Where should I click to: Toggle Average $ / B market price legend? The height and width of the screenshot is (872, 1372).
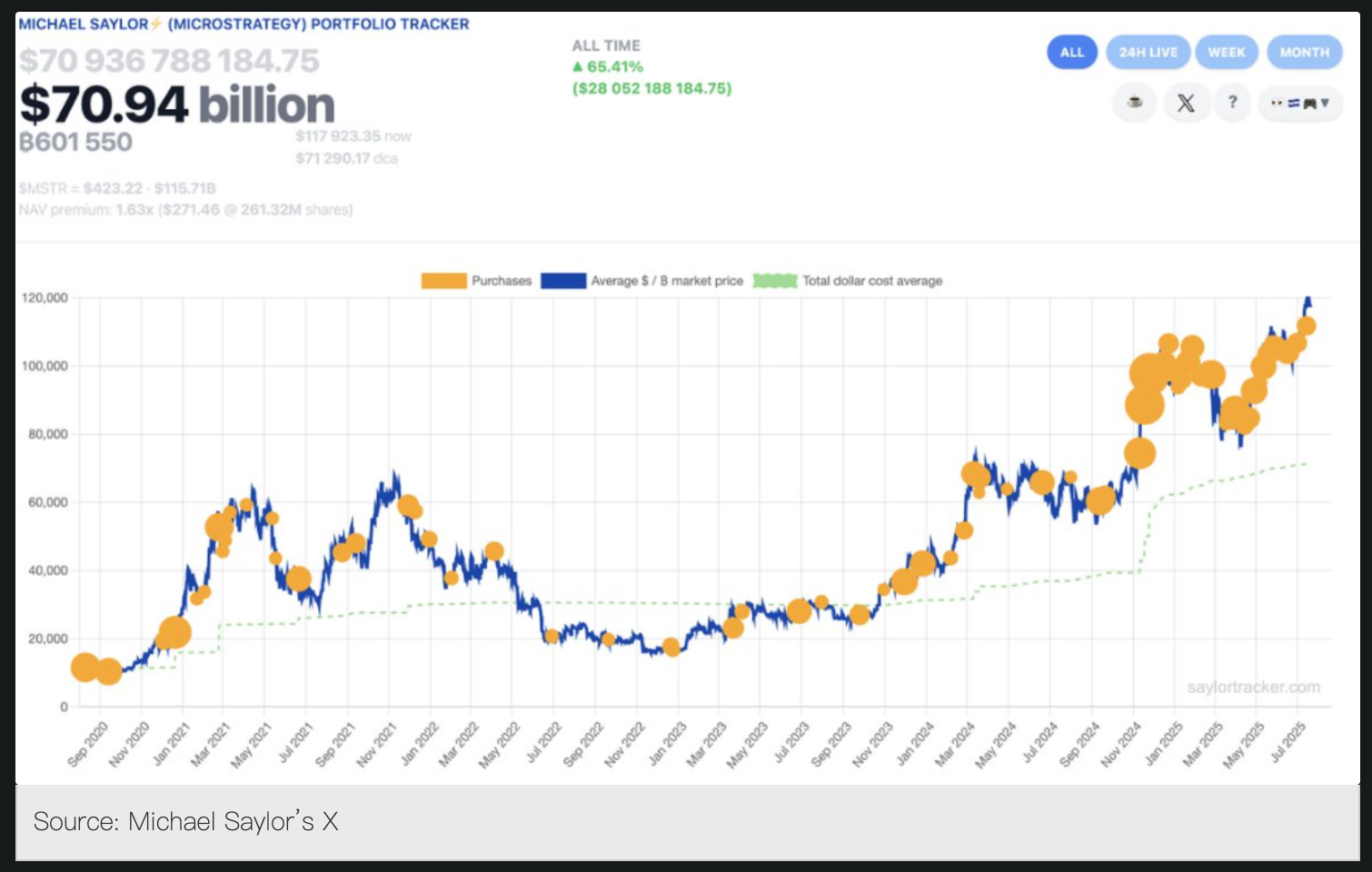[x=641, y=281]
